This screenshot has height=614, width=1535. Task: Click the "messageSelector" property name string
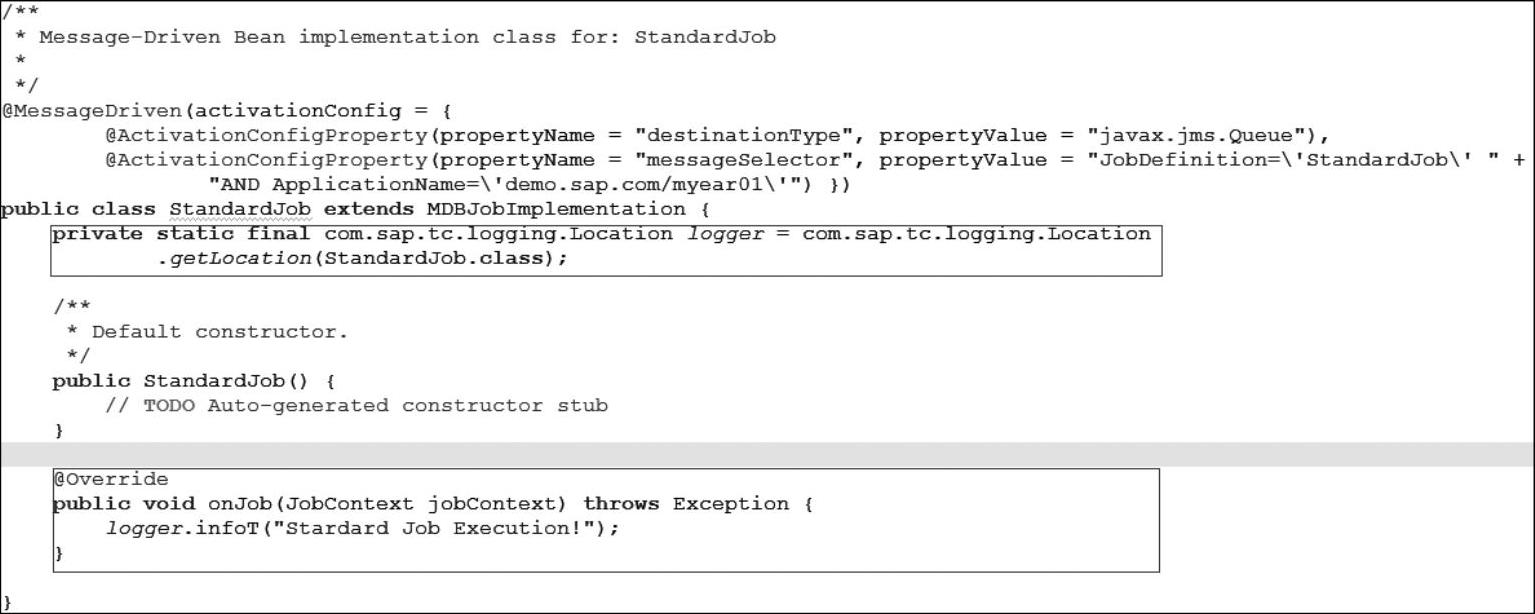tap(745, 160)
